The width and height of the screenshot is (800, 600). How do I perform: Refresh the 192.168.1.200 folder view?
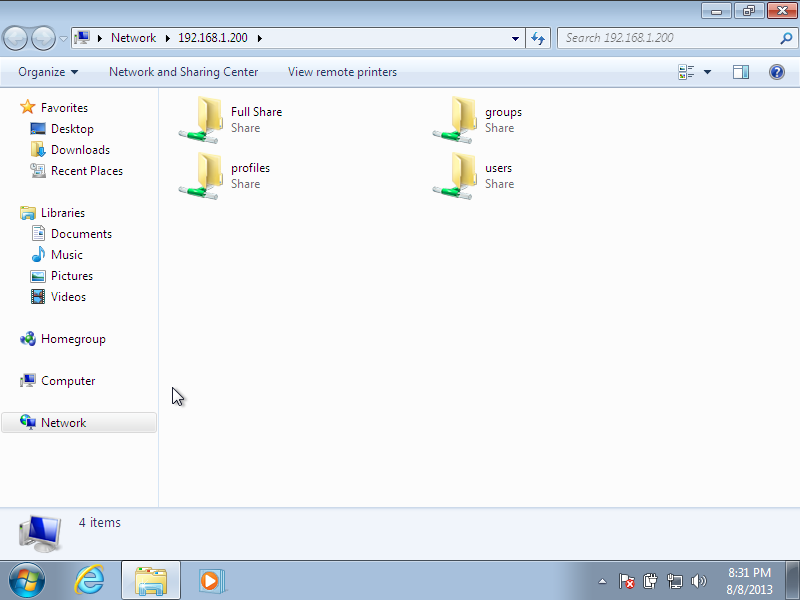click(538, 38)
